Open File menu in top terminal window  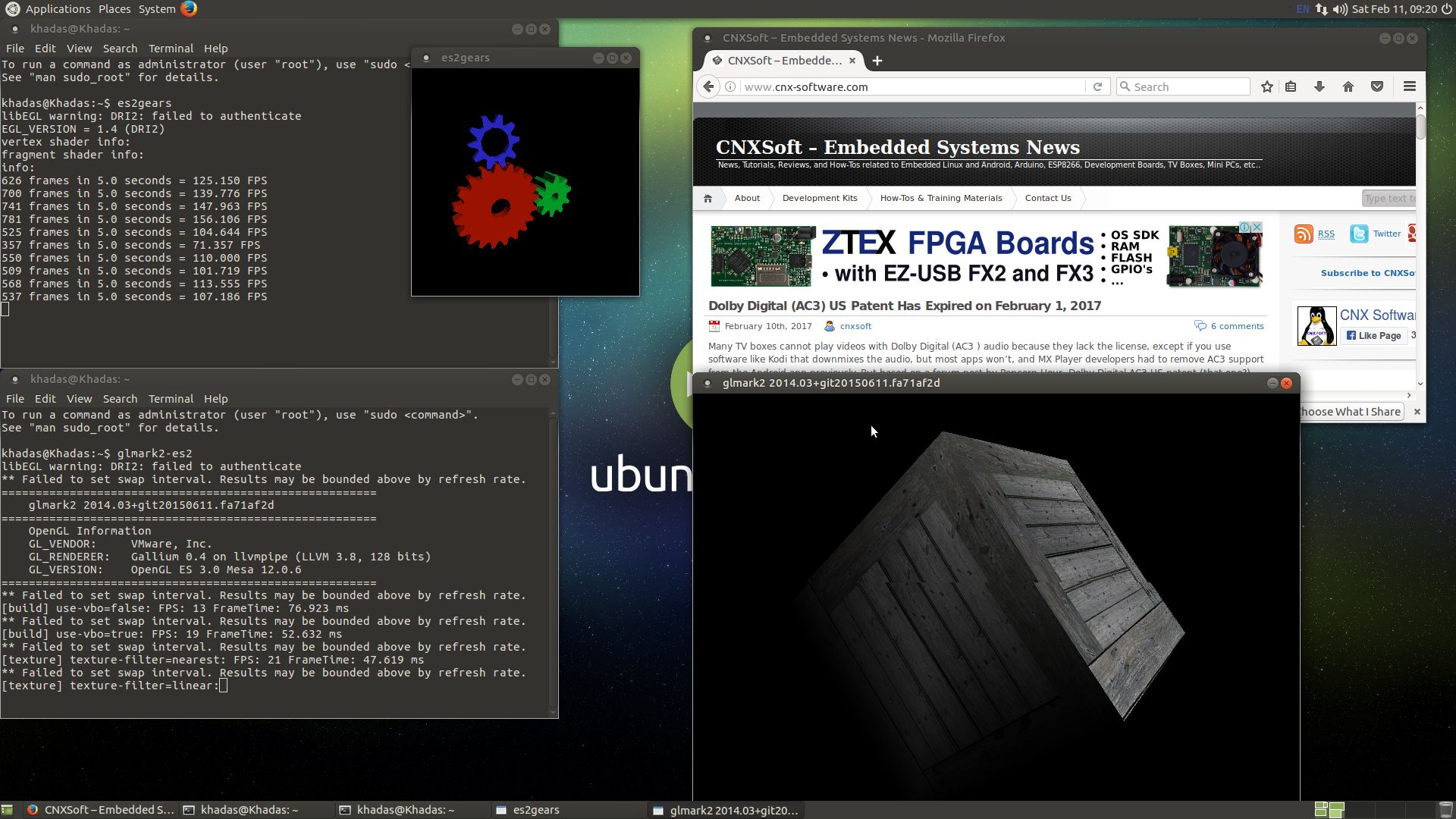[x=15, y=48]
